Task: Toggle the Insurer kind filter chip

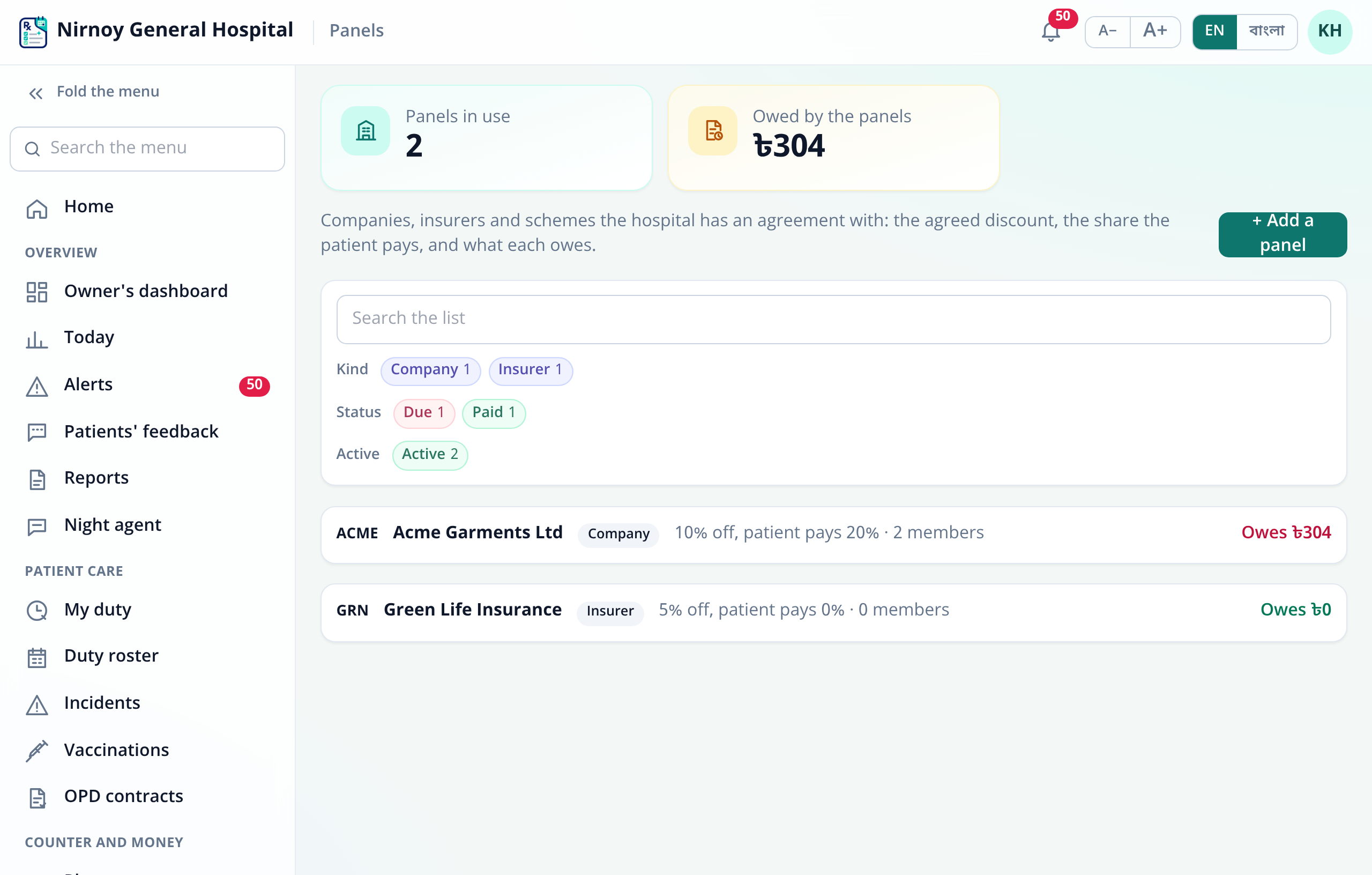Action: (x=530, y=370)
